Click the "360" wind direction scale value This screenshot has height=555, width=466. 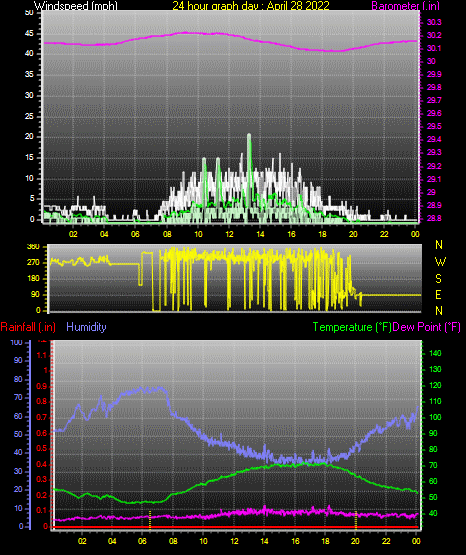(33, 247)
